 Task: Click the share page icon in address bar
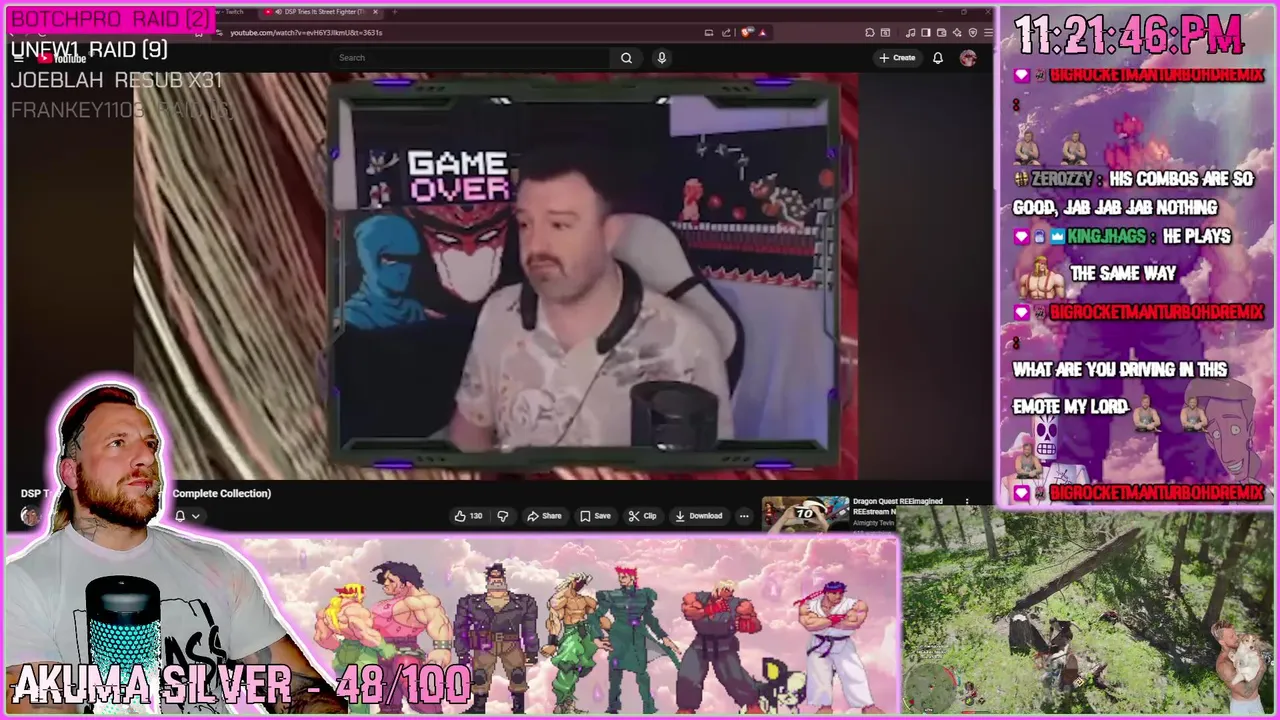pyautogui.click(x=727, y=32)
